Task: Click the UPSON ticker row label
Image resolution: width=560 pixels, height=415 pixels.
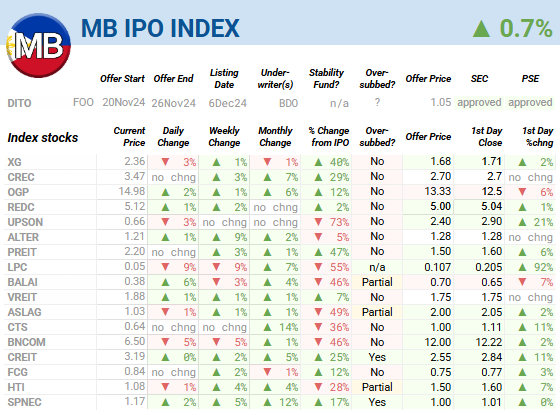Action: pos(25,222)
